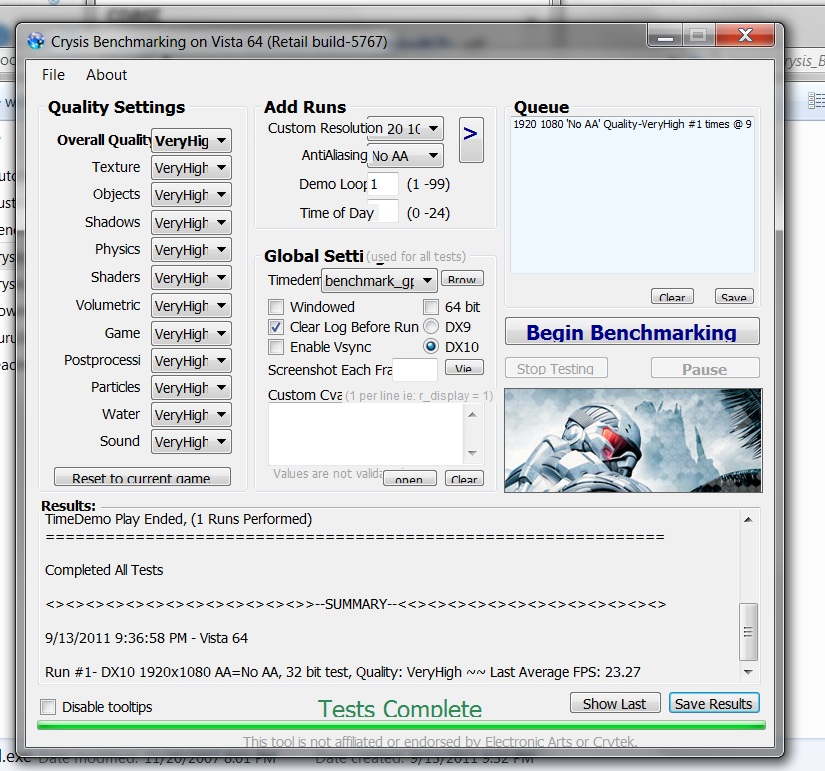The height and width of the screenshot is (771, 825).
Task: Select the DX9 radio button
Action: point(431,327)
